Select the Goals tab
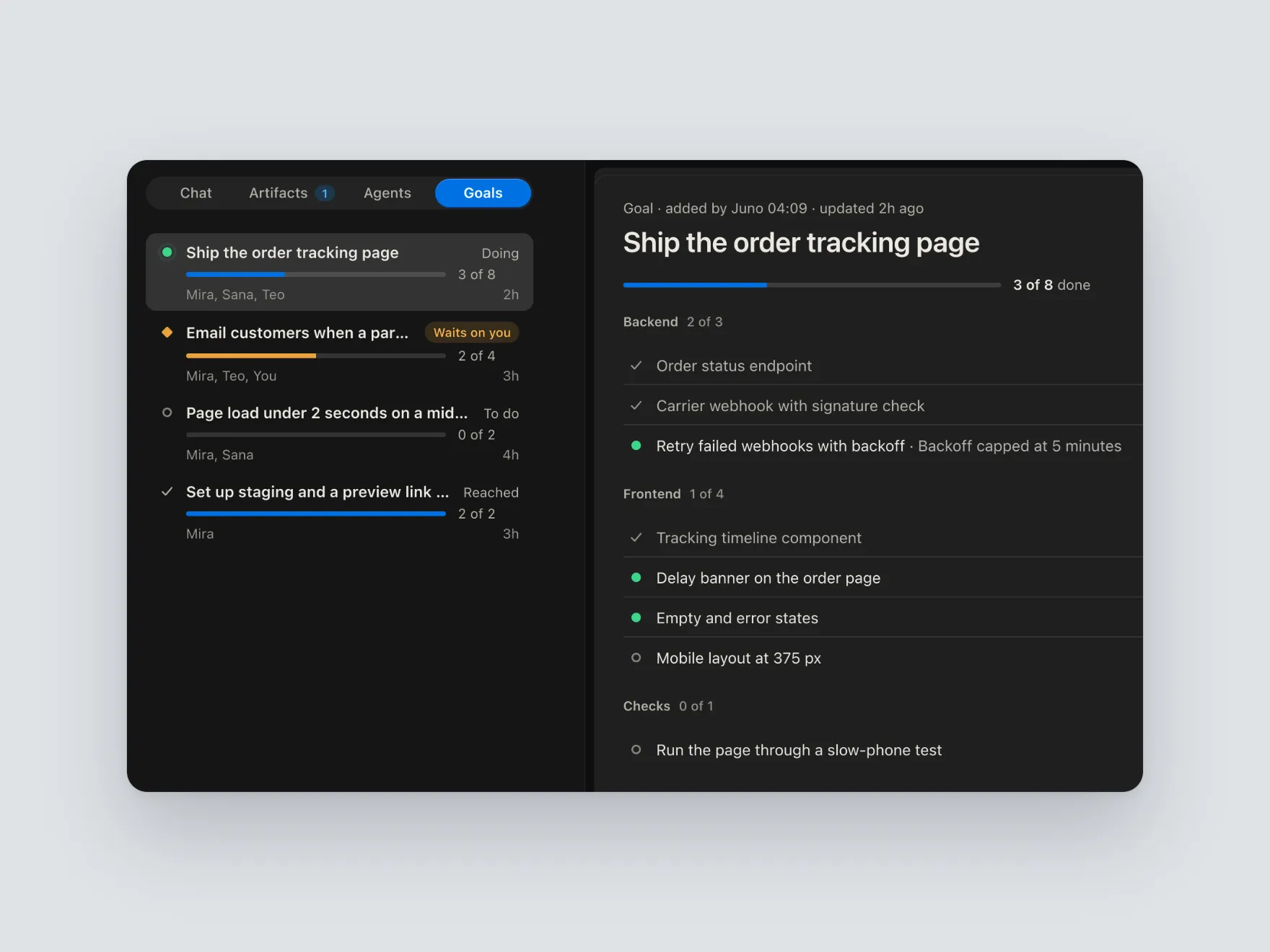Viewport: 1270px width, 952px height. click(x=483, y=193)
